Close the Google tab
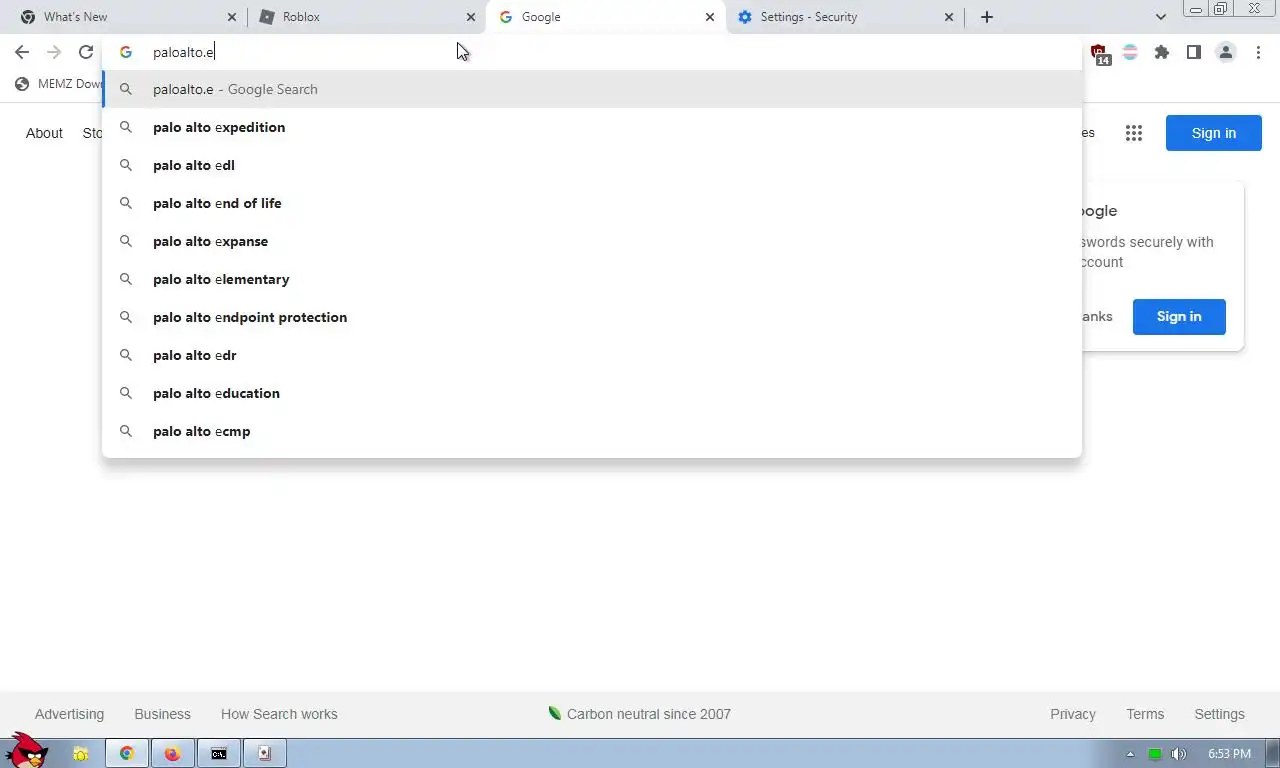Viewport: 1280px width, 768px height. click(710, 17)
